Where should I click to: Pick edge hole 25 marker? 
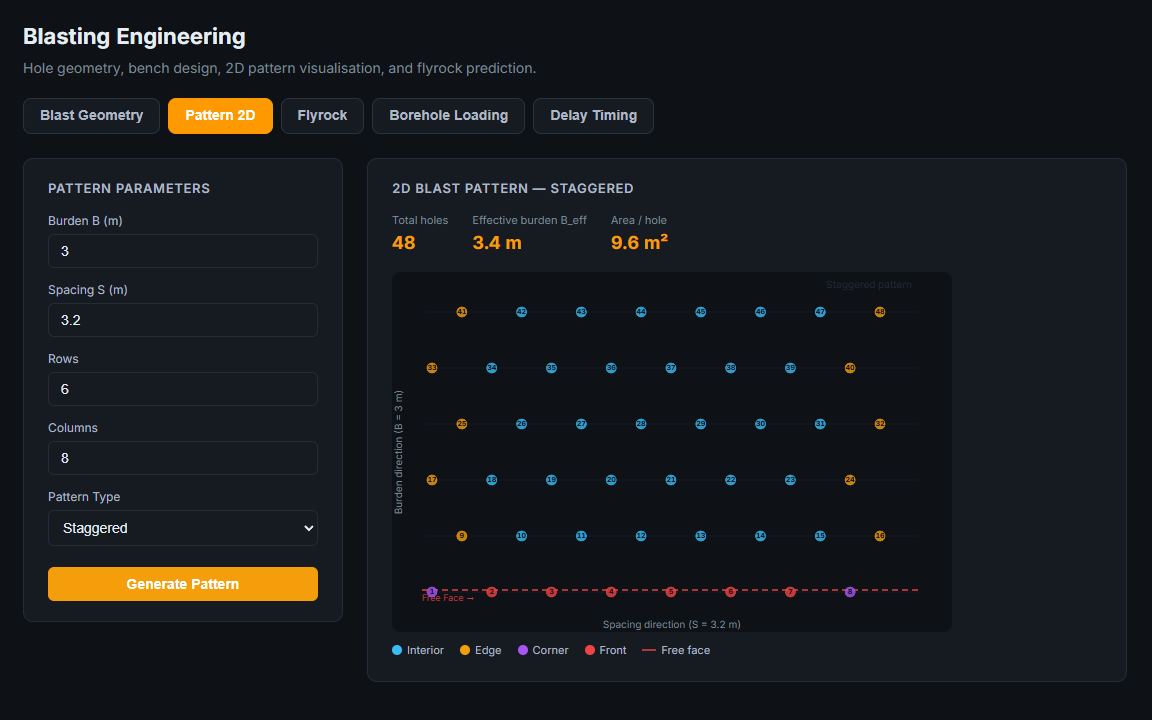(462, 424)
